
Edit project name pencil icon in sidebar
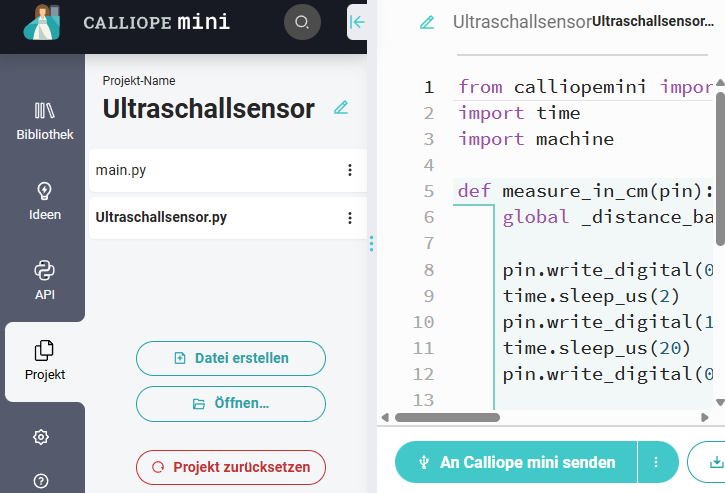(x=341, y=108)
